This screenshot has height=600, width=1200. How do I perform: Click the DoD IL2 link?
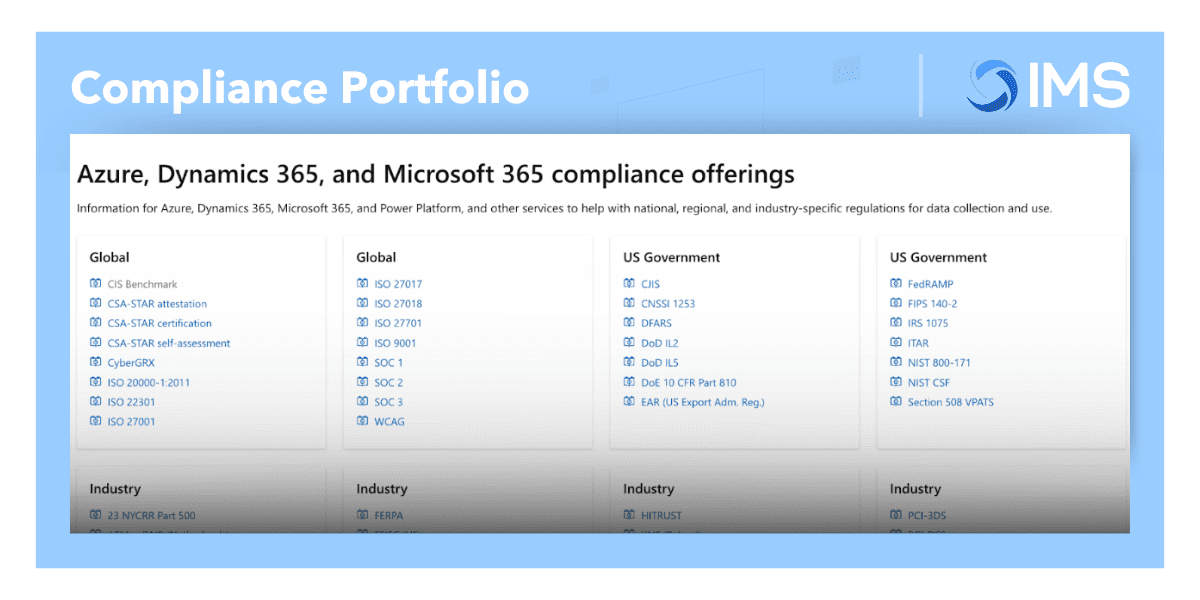coord(660,343)
